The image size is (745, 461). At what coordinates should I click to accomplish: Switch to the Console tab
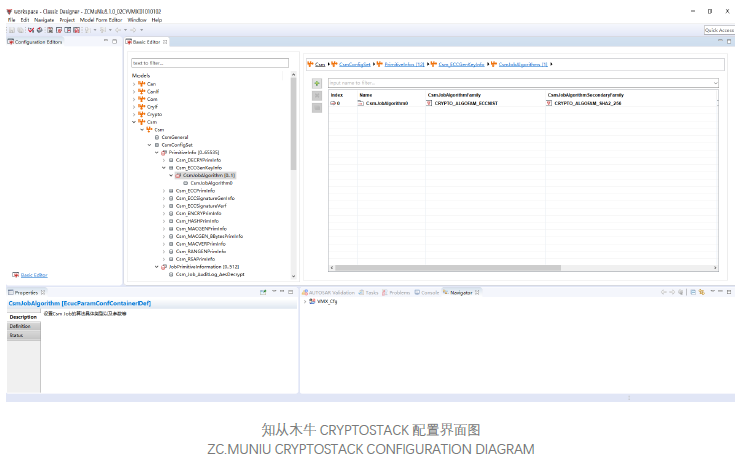click(x=427, y=292)
